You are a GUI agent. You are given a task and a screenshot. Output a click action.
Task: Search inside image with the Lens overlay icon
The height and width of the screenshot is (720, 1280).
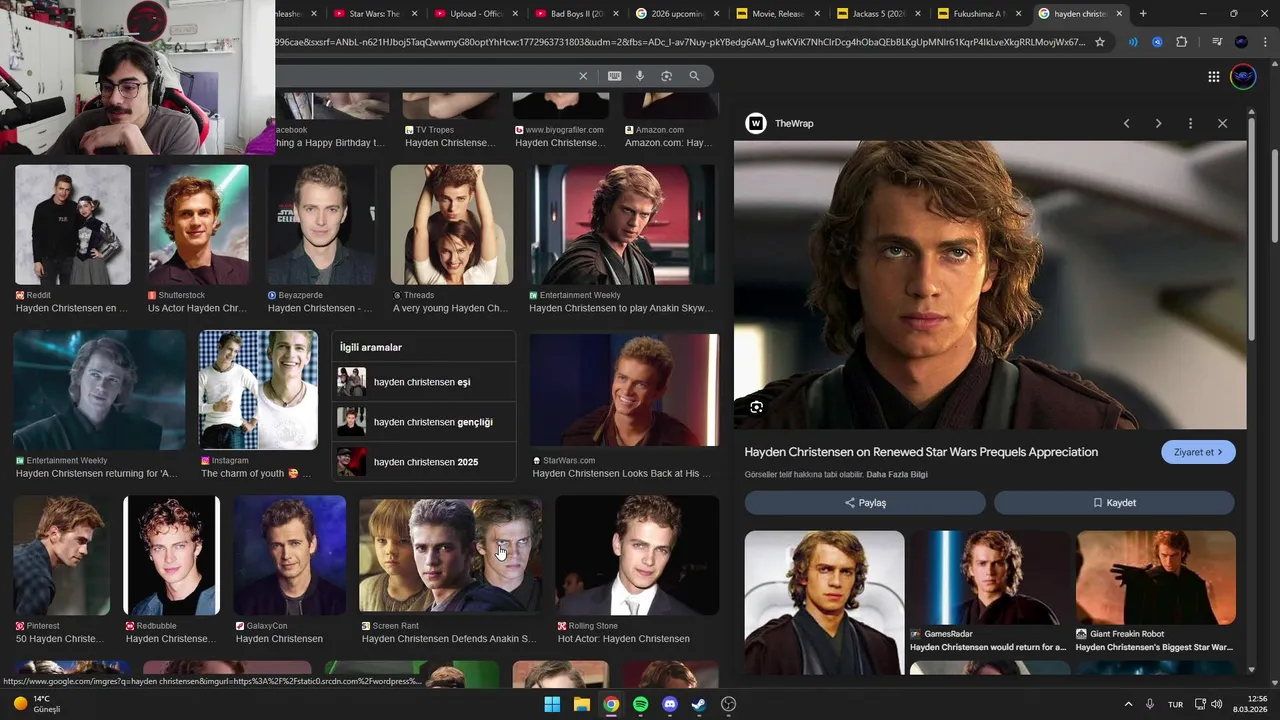[756, 407]
